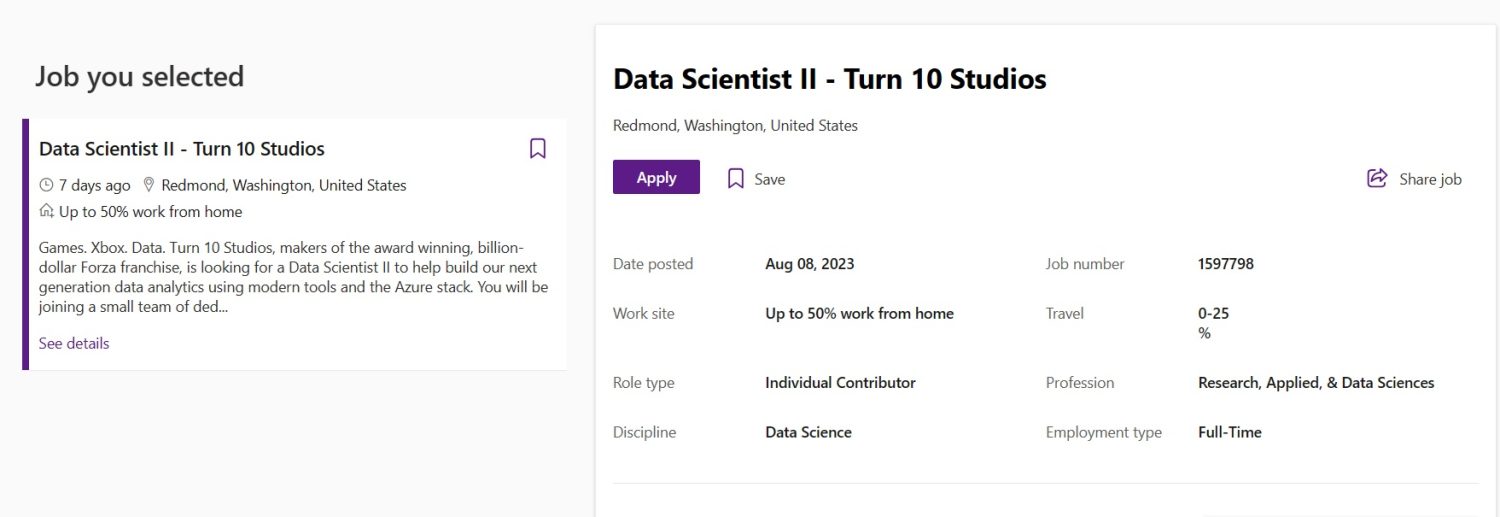The width and height of the screenshot is (1500, 517).
Task: Toggle the bookmark icon on the job card
Action: click(x=537, y=149)
